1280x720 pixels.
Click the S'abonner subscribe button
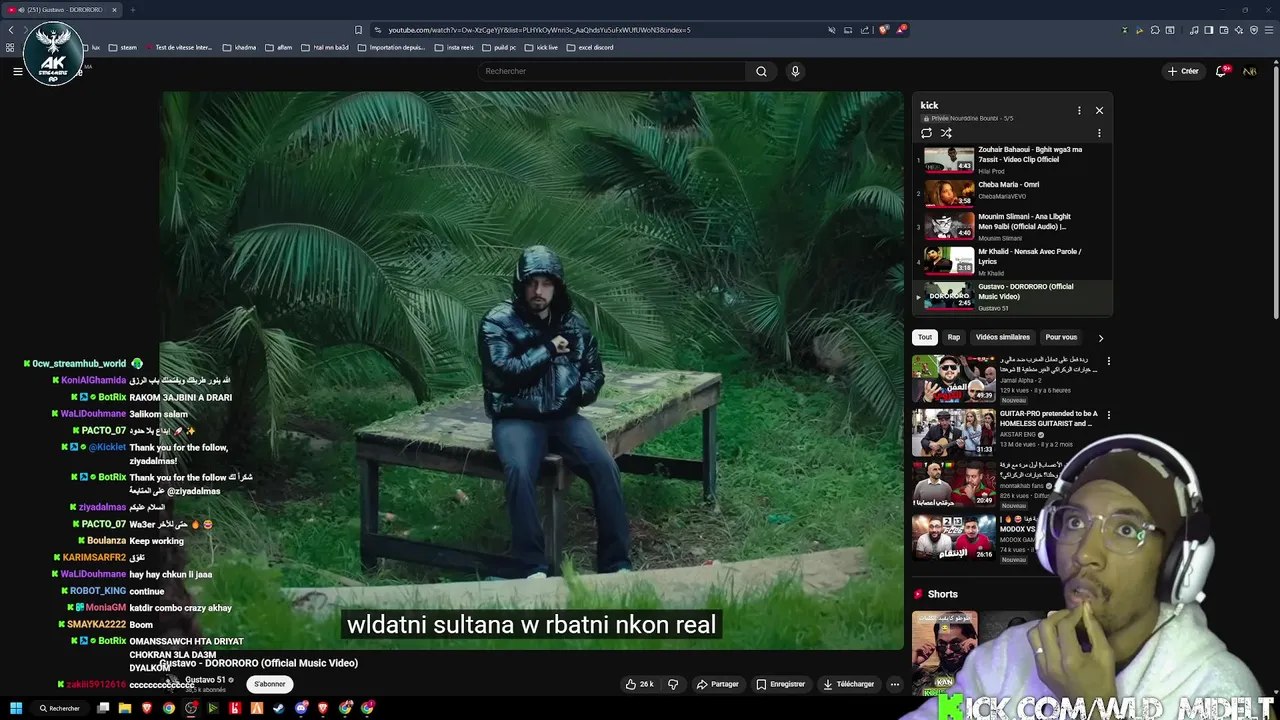269,684
